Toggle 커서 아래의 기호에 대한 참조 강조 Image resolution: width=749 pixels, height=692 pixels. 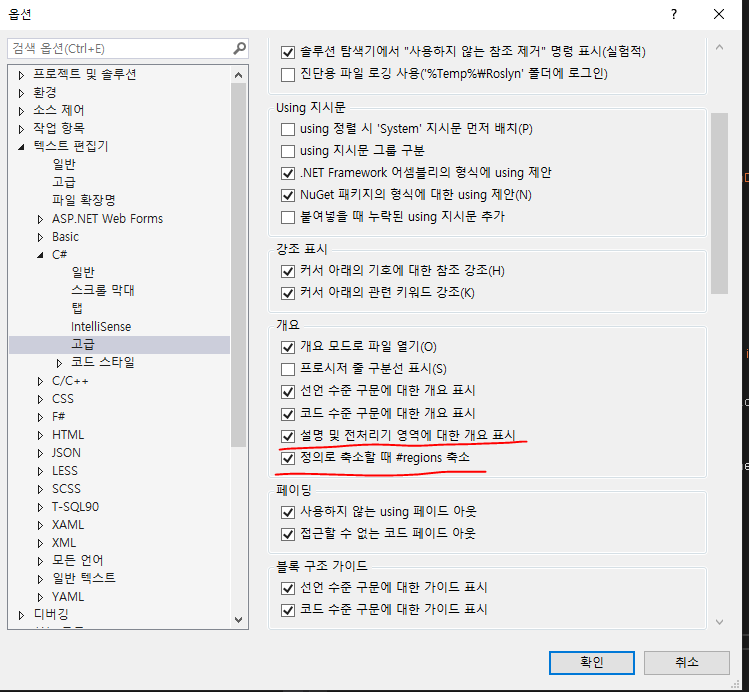pos(288,271)
